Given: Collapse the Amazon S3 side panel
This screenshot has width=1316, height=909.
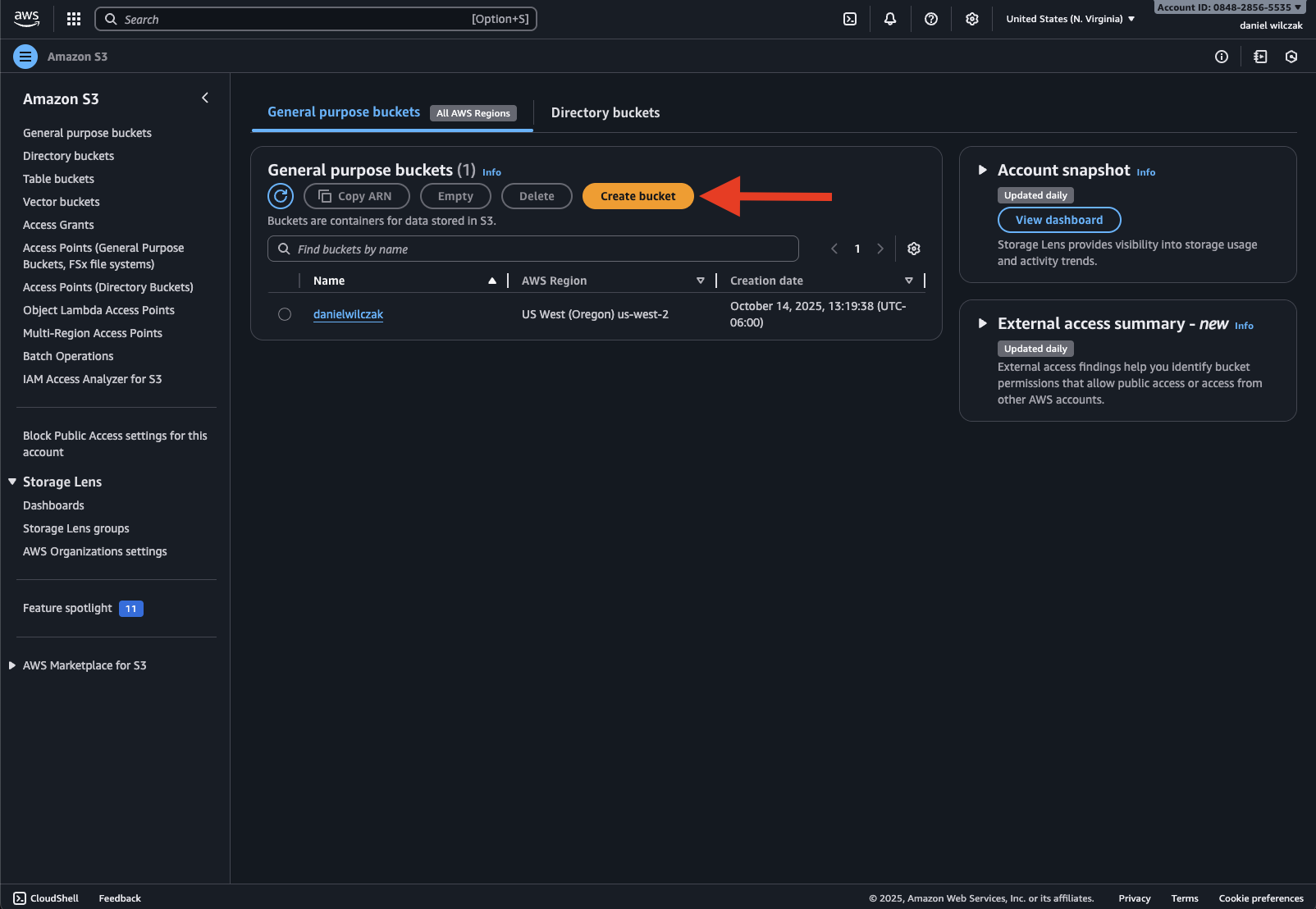Looking at the screenshot, I should pos(205,98).
